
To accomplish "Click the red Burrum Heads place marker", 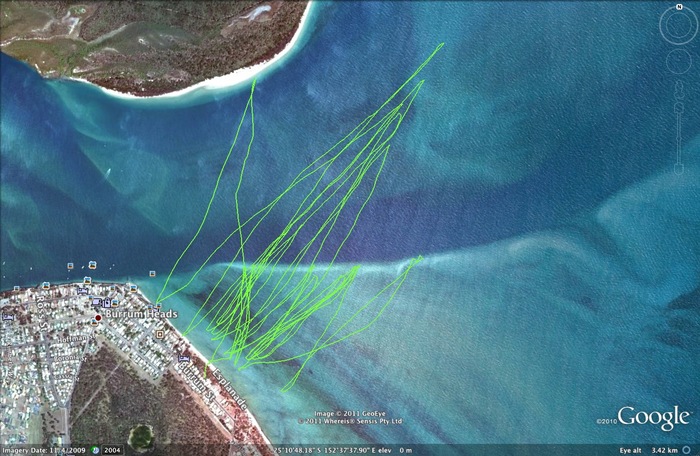I will [97, 318].
